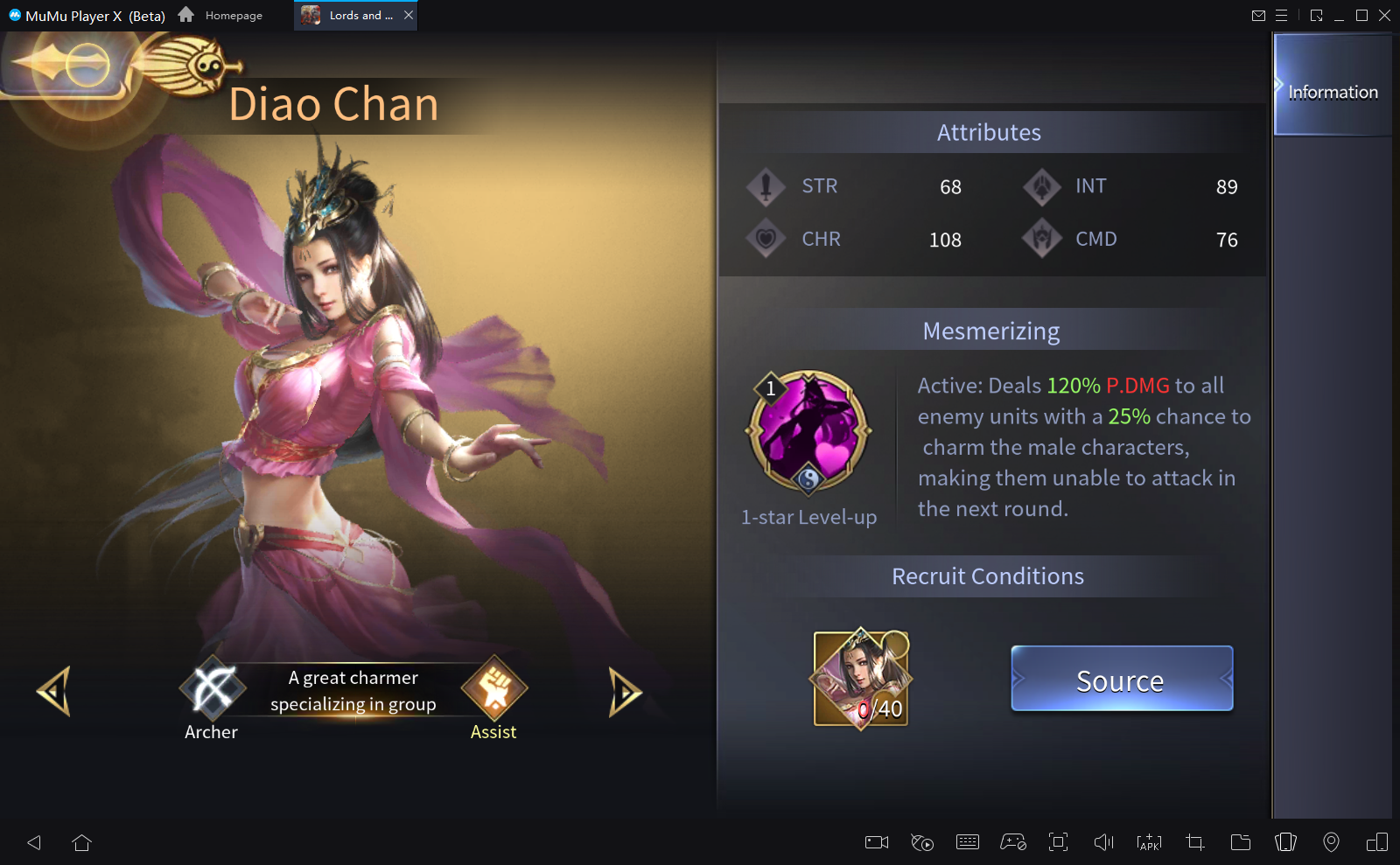This screenshot has width=1400, height=865.
Task: Open the screen recorder toolbar icon
Action: pyautogui.click(x=877, y=842)
